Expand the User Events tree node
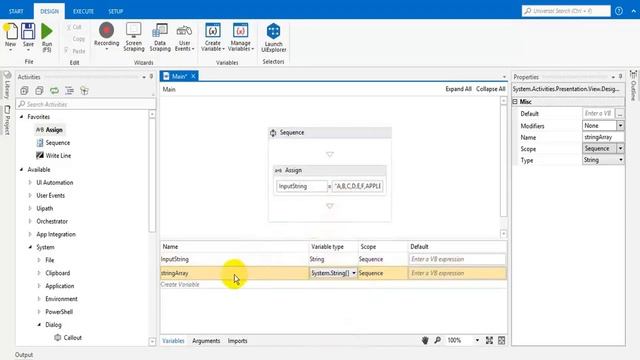The image size is (640, 360). click(x=30, y=196)
